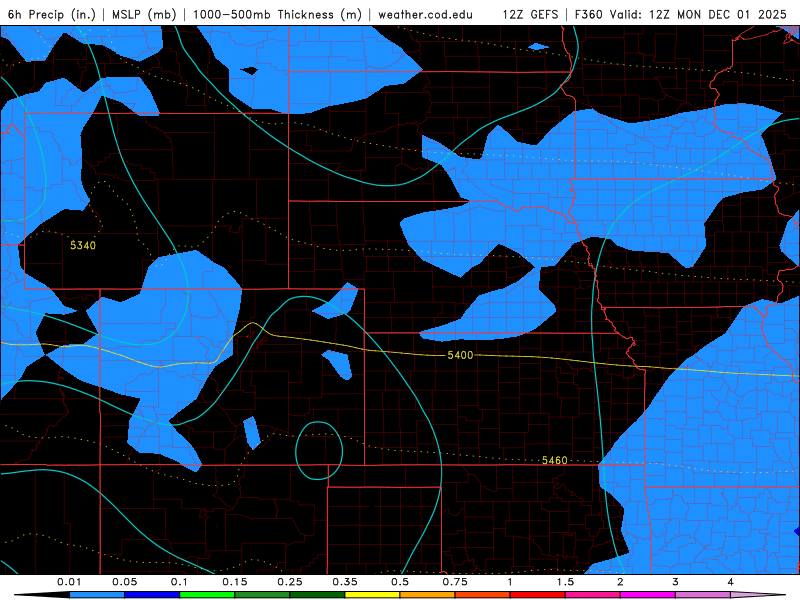Select the medium green 0.15–0.25 legend swatch
Screen dimensions: 800x600
click(x=262, y=595)
